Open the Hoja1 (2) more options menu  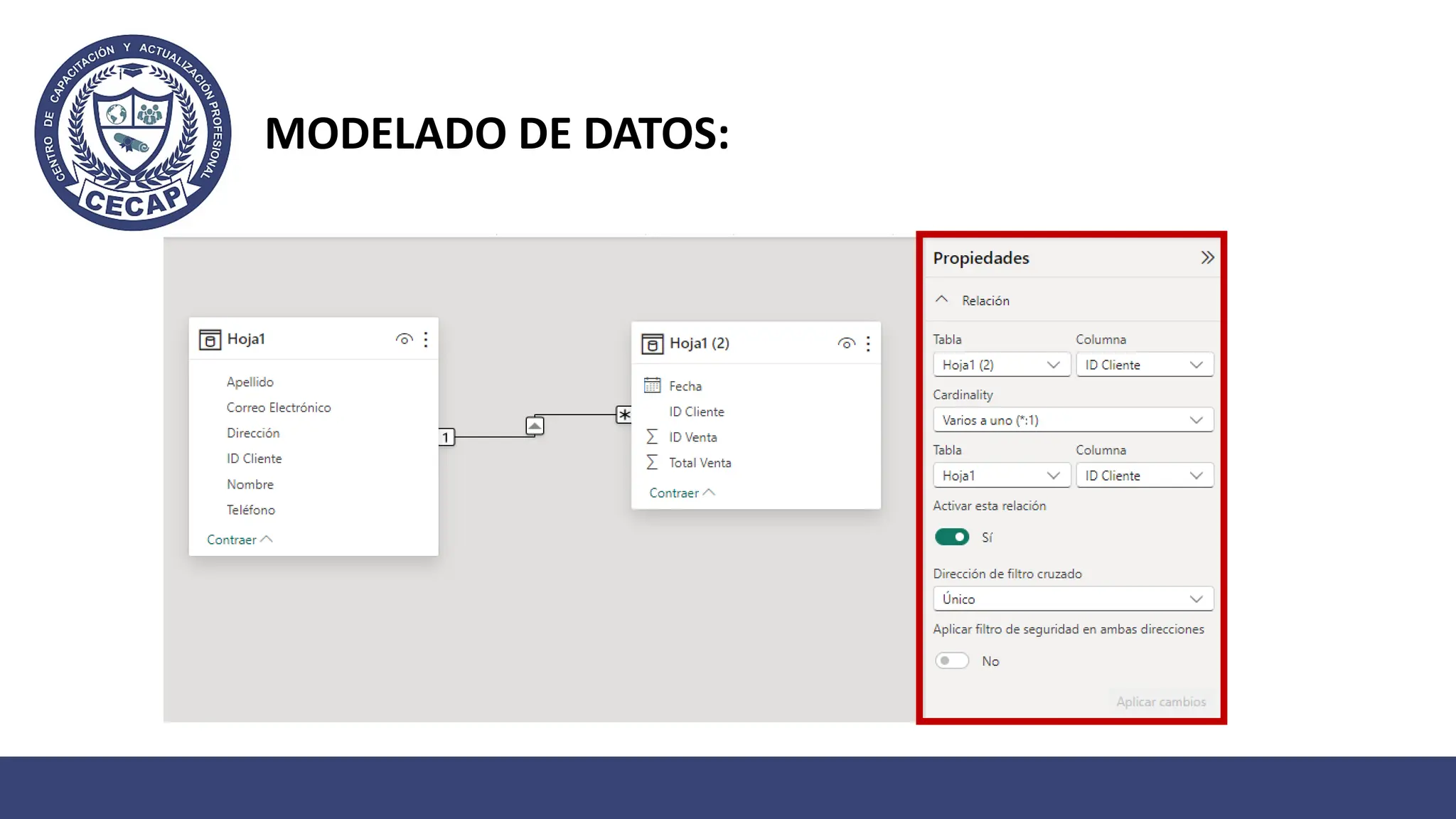coord(868,344)
